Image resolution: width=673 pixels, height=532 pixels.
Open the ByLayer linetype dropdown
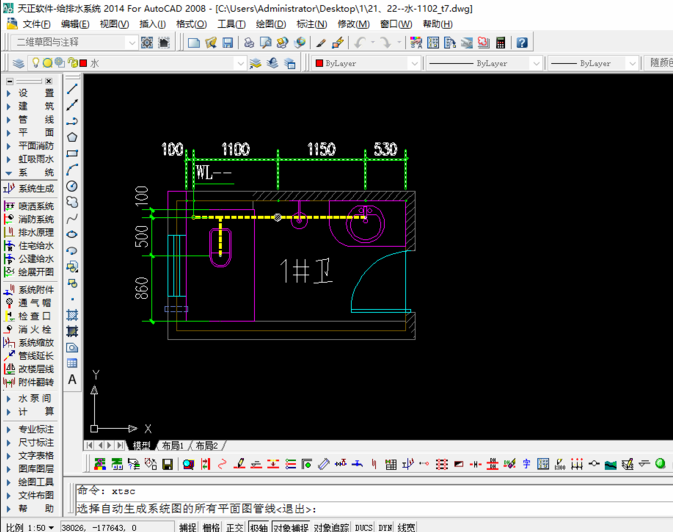click(x=484, y=63)
